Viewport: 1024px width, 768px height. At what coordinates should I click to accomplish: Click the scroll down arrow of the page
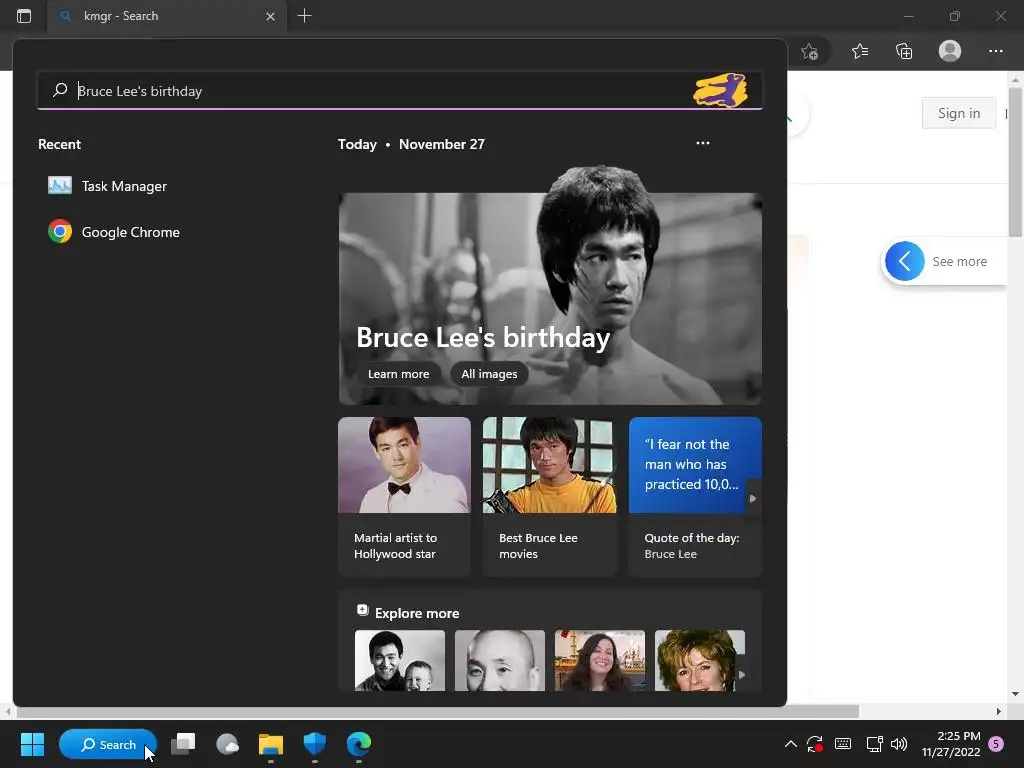pos(1015,694)
